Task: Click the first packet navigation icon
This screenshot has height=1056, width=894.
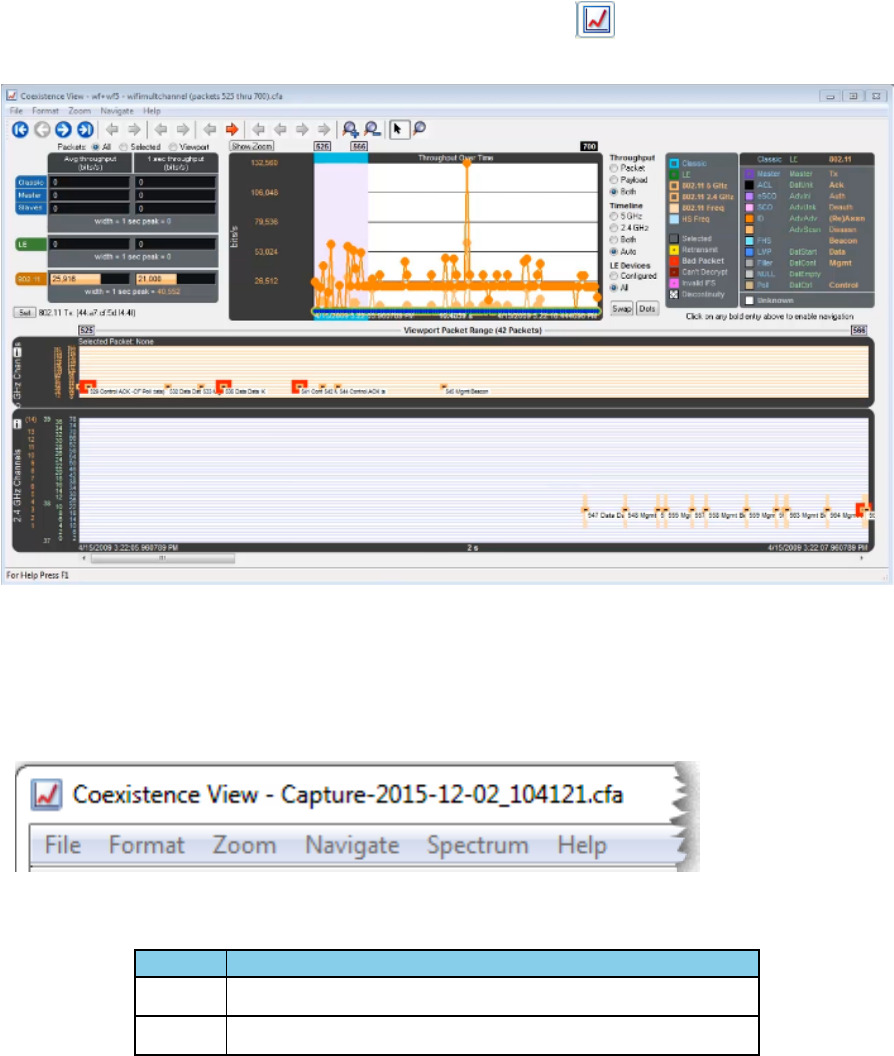Action: pos(20,129)
